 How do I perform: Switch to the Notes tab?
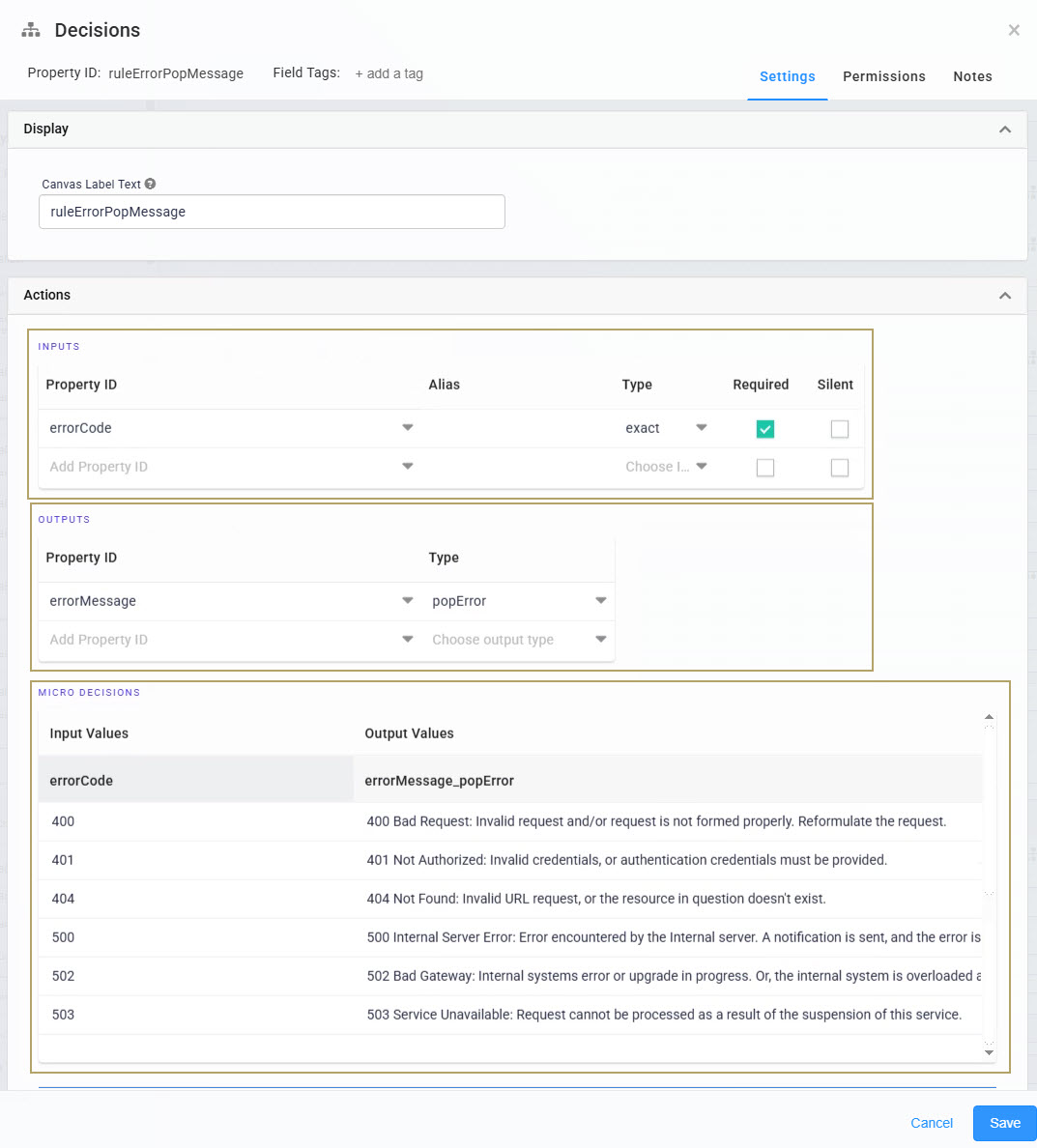click(972, 76)
